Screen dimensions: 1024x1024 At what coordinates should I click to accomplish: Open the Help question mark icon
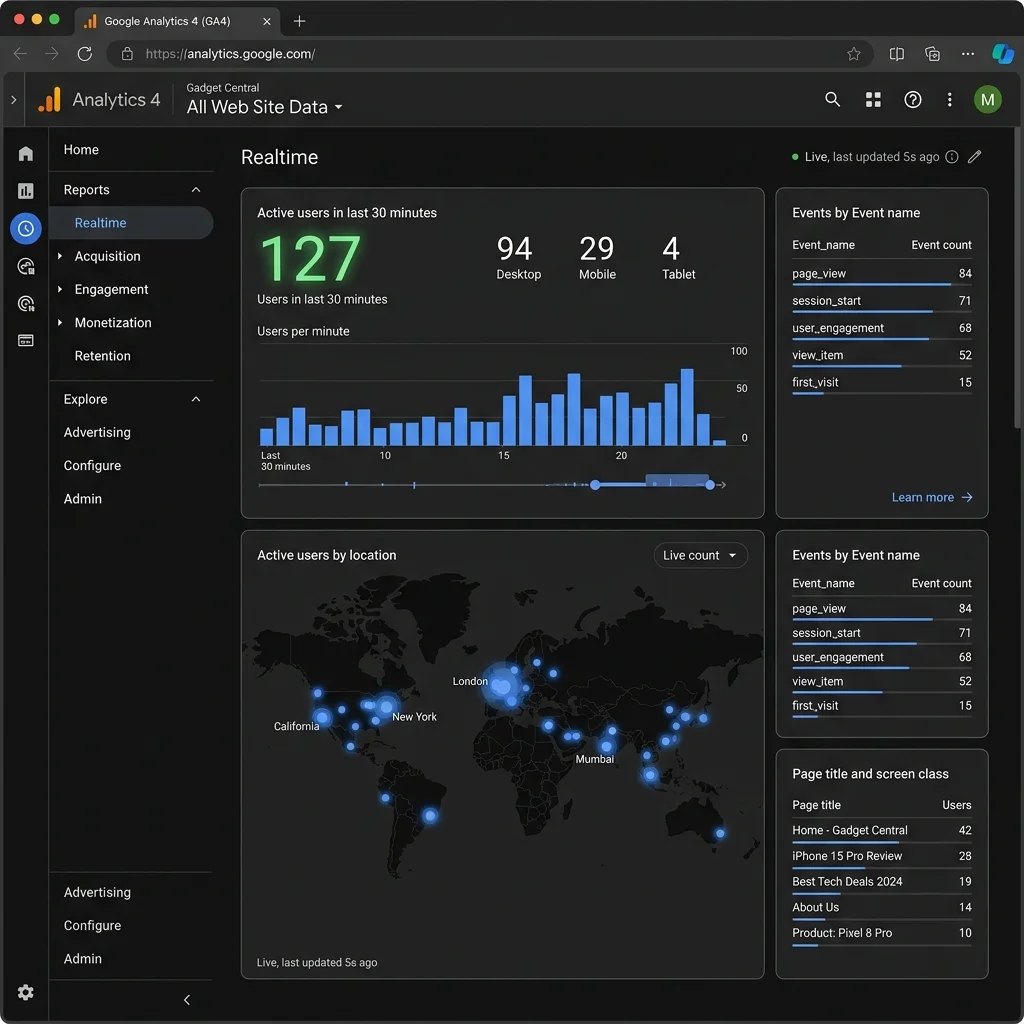click(912, 99)
